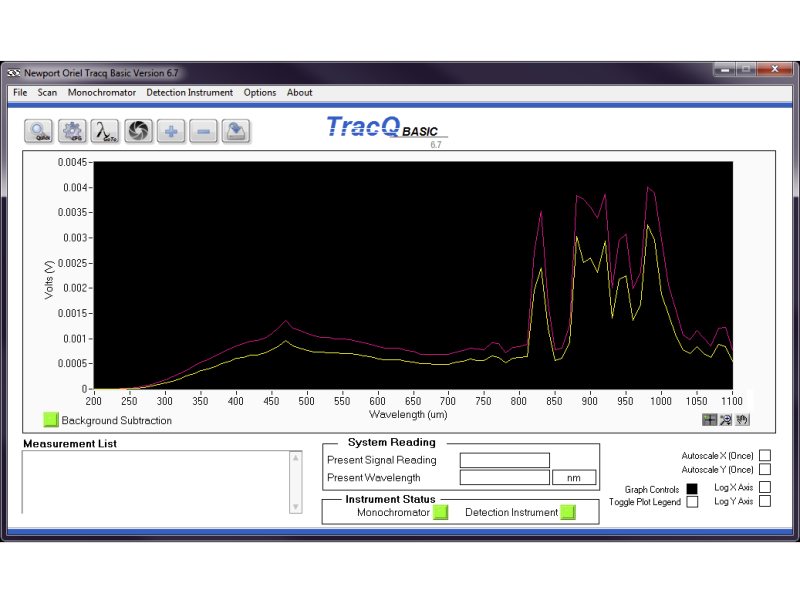800x600 pixels.
Task: Click the save data toolbar icon
Action: tap(236, 131)
